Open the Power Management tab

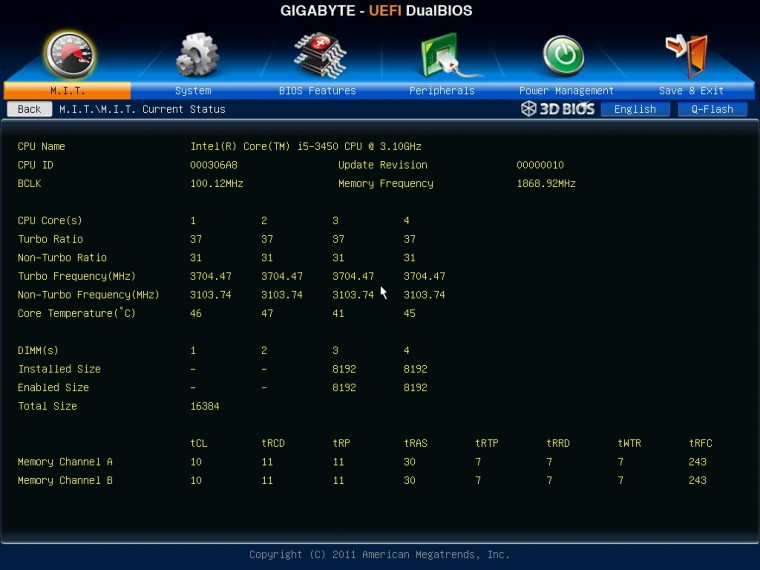click(x=566, y=91)
